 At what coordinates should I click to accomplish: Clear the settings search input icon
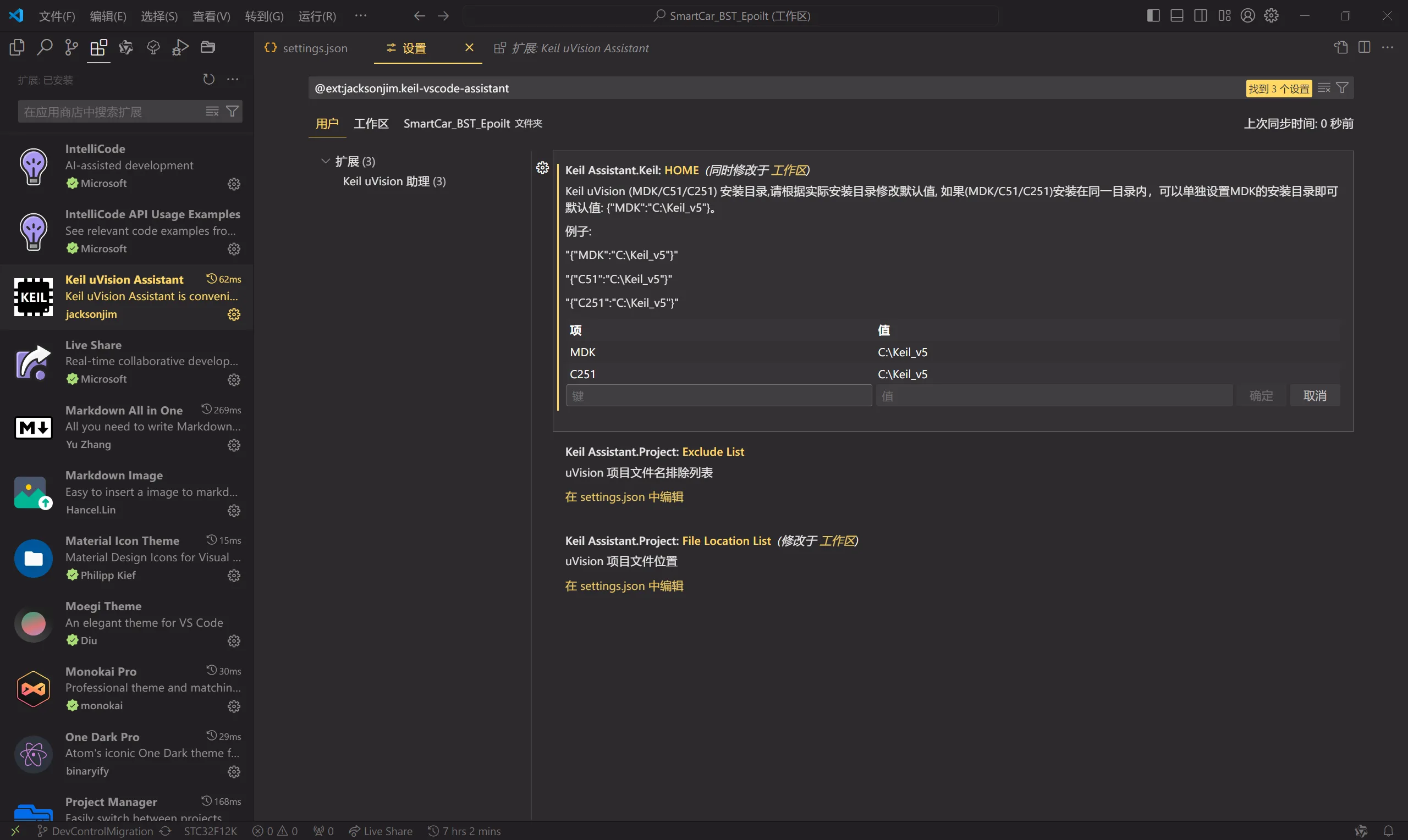pyautogui.click(x=1324, y=88)
